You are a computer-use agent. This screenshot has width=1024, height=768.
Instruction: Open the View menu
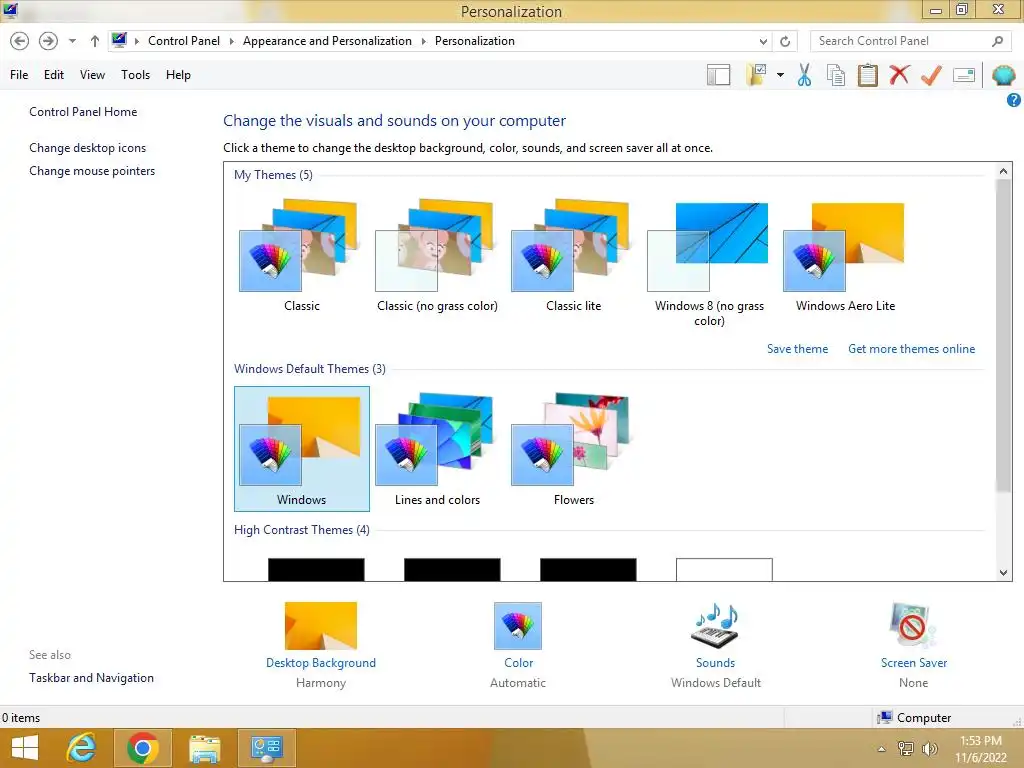(92, 75)
